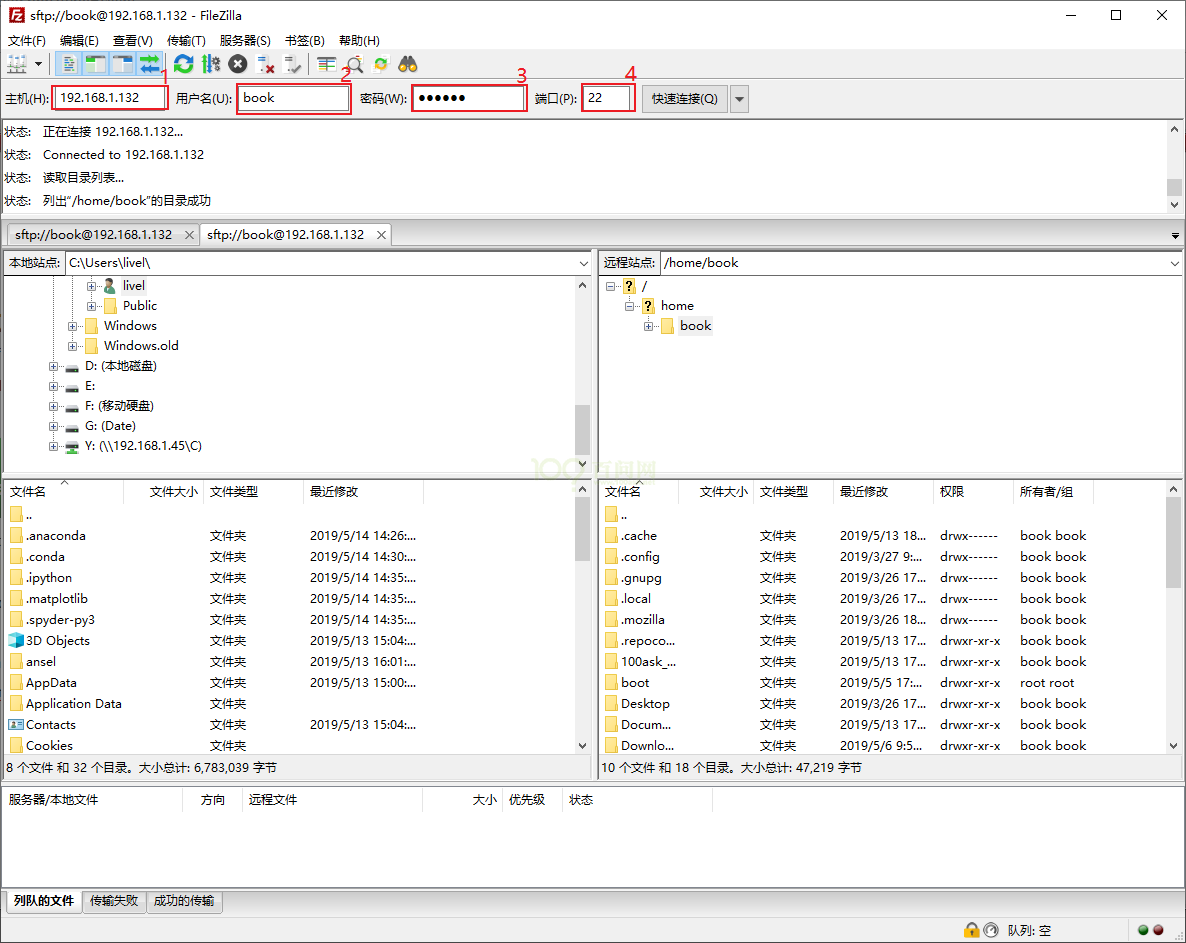
Task: Close the second sftp connection tab
Action: coord(381,235)
